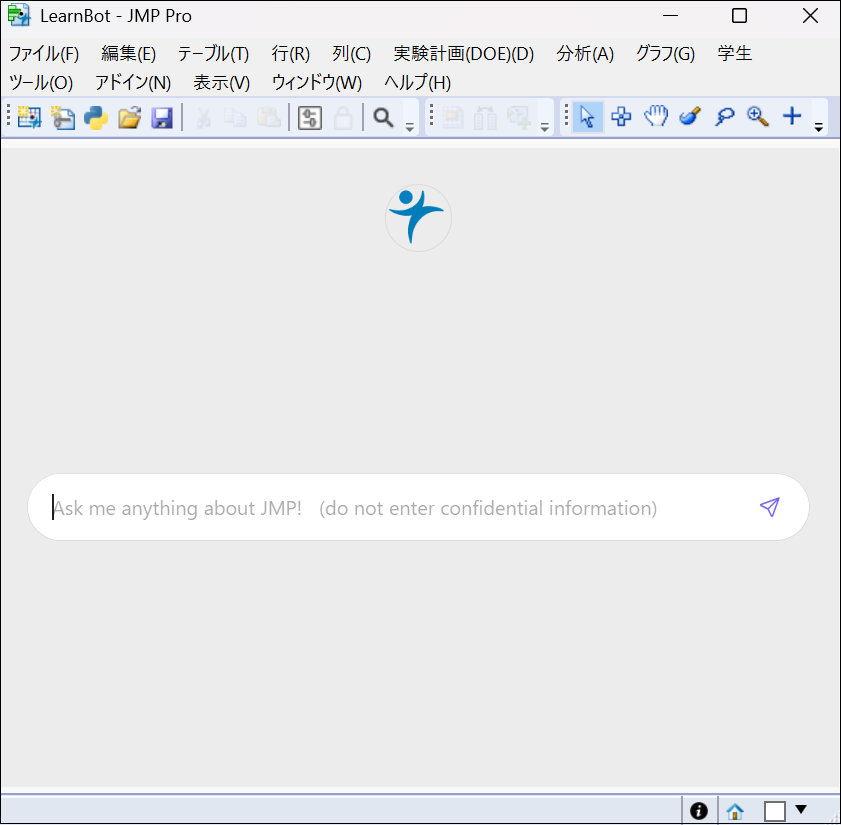The image size is (841, 825).
Task: Click the JMP logo avatar
Action: [x=418, y=218]
